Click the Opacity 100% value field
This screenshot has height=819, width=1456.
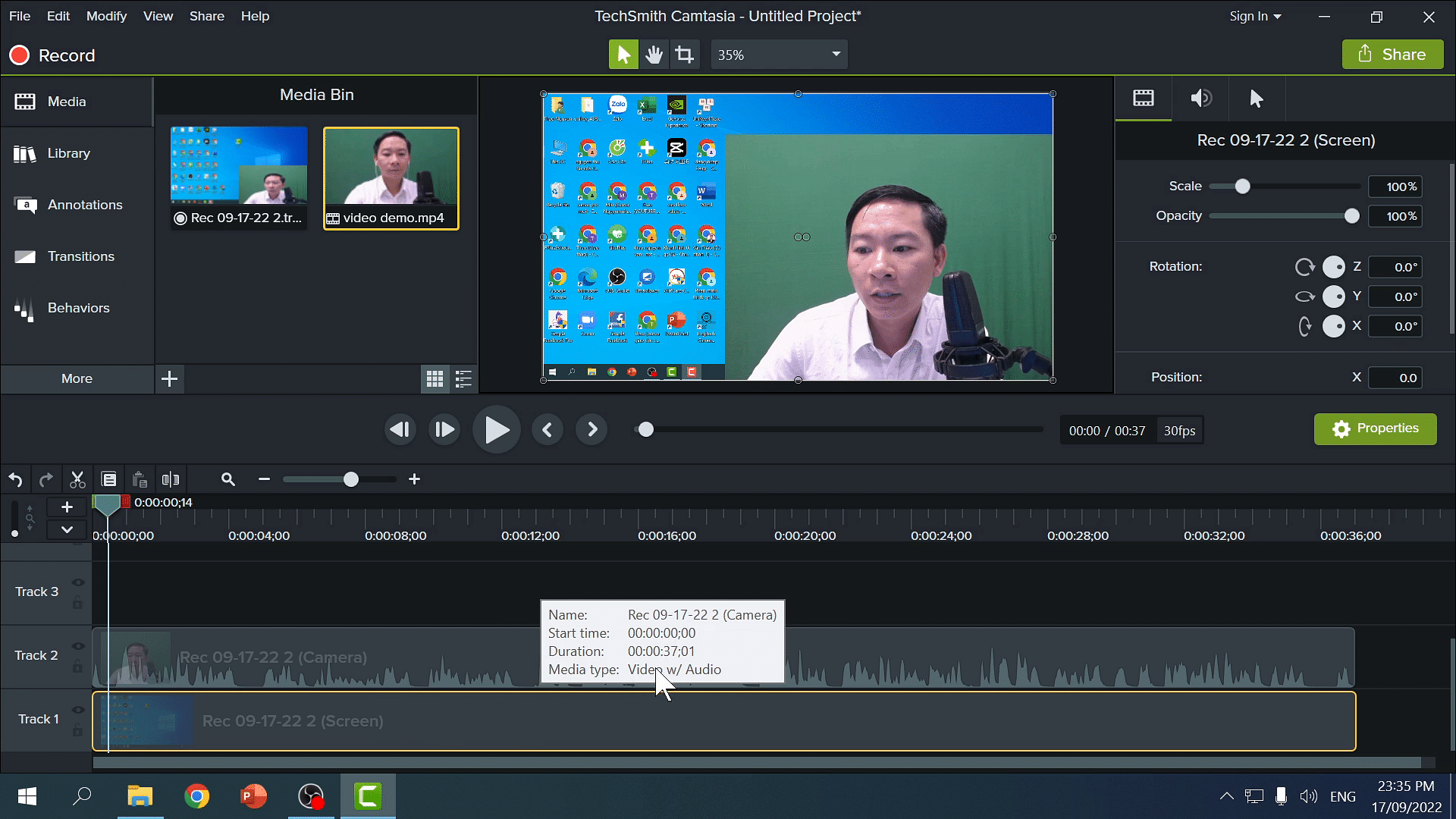[x=1395, y=216]
